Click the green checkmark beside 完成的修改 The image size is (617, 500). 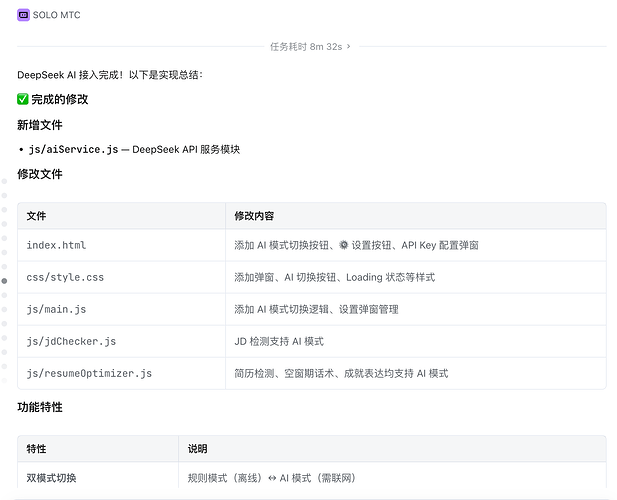point(23,99)
